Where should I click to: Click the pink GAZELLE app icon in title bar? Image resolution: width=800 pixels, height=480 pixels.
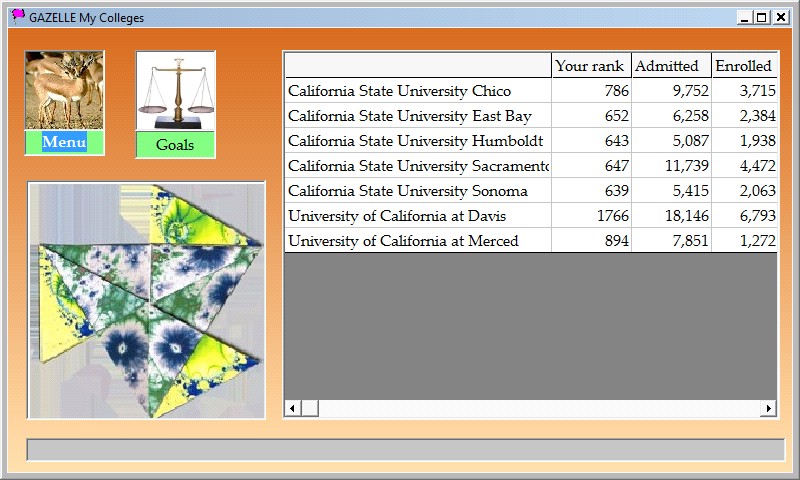pyautogui.click(x=17, y=16)
